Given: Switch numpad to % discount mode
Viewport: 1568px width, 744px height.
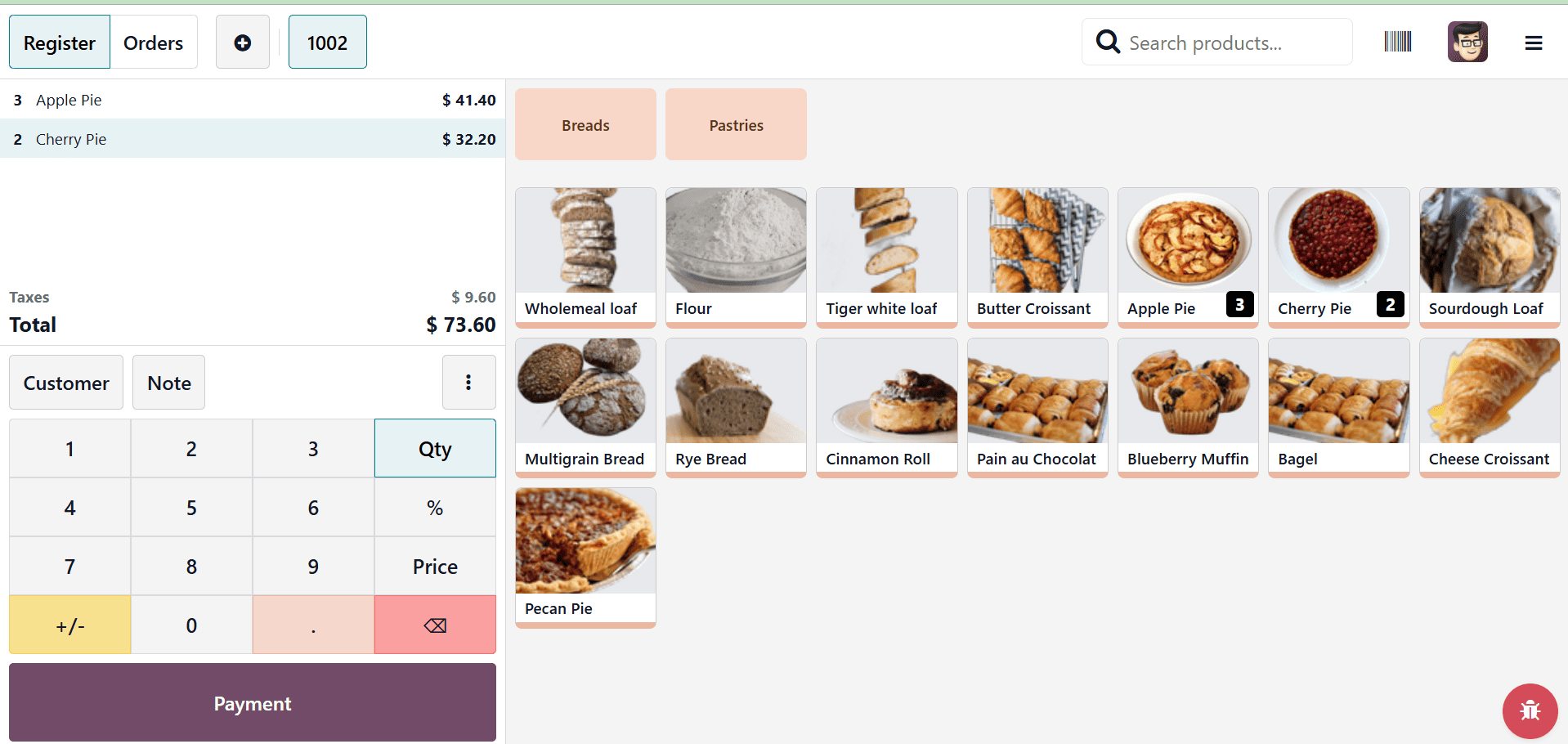Looking at the screenshot, I should pyautogui.click(x=434, y=507).
